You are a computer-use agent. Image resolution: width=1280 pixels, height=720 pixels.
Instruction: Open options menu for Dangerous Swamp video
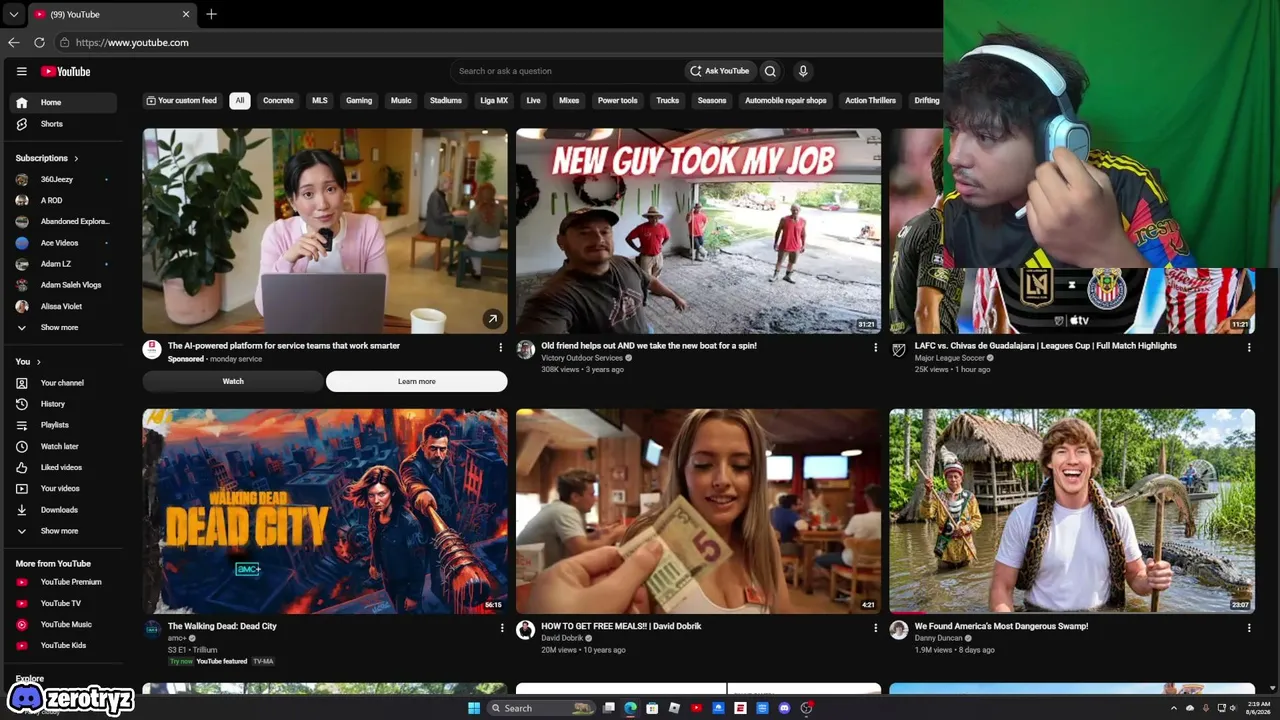(x=1249, y=628)
